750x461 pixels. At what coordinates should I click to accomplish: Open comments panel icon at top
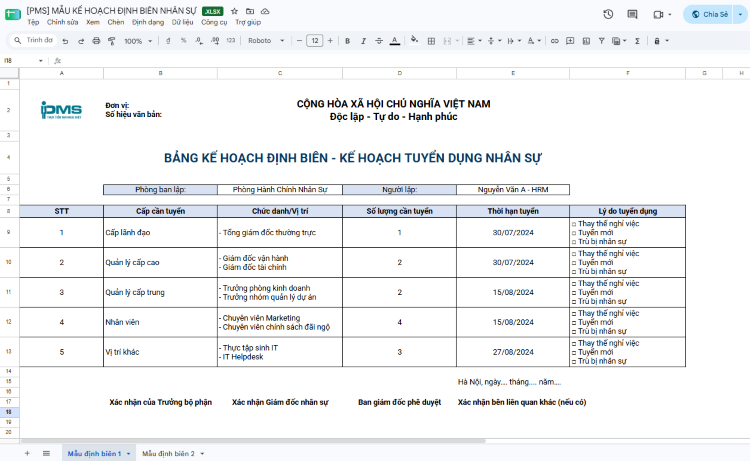(632, 14)
